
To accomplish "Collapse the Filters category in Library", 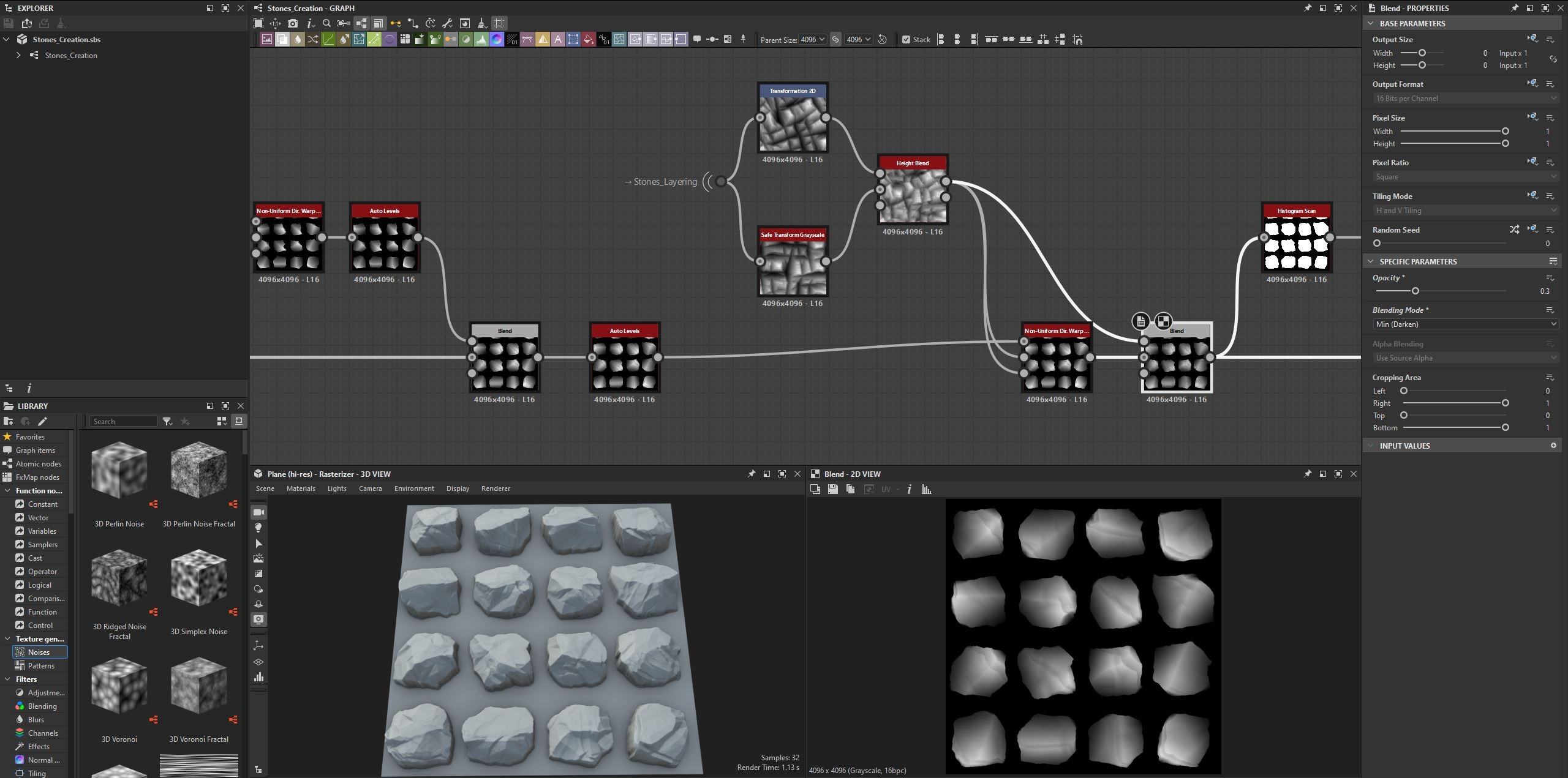I will [x=7, y=679].
